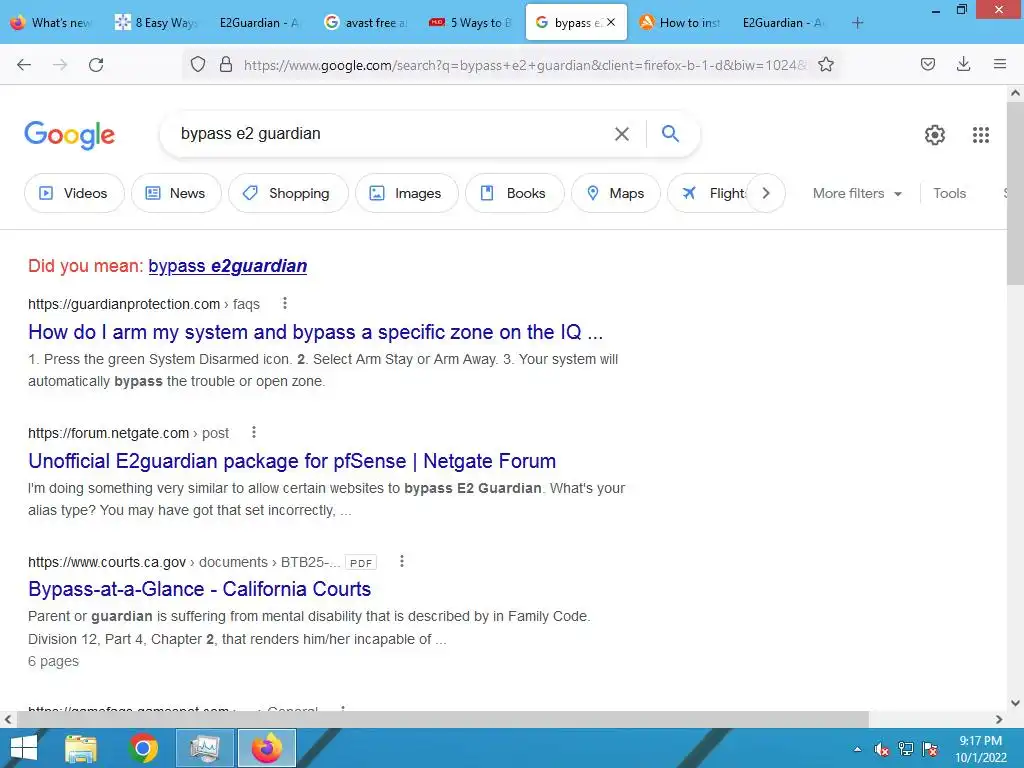Viewport: 1024px width, 768px height.
Task: Switch to the first E2Guardian tab
Action: [x=259, y=22]
